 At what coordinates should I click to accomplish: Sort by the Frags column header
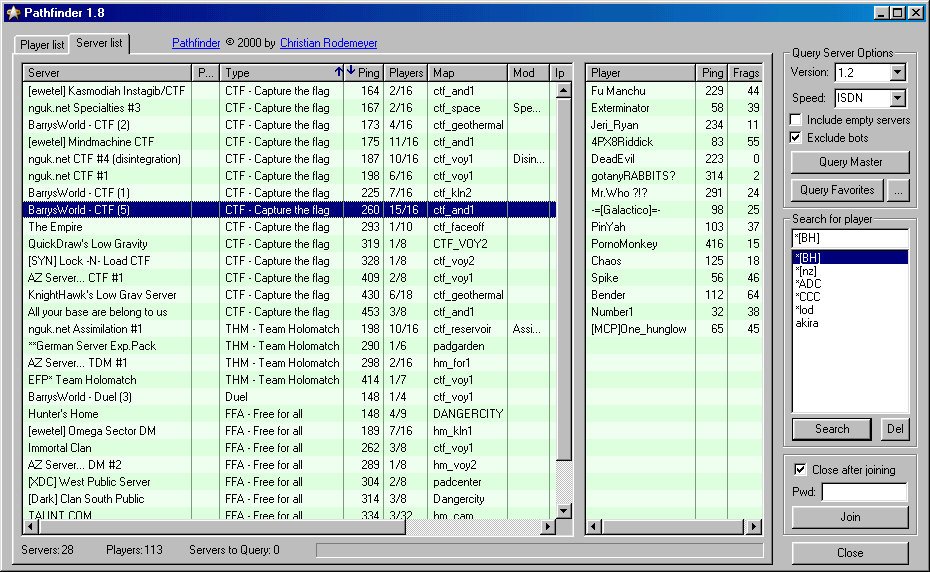coord(745,72)
